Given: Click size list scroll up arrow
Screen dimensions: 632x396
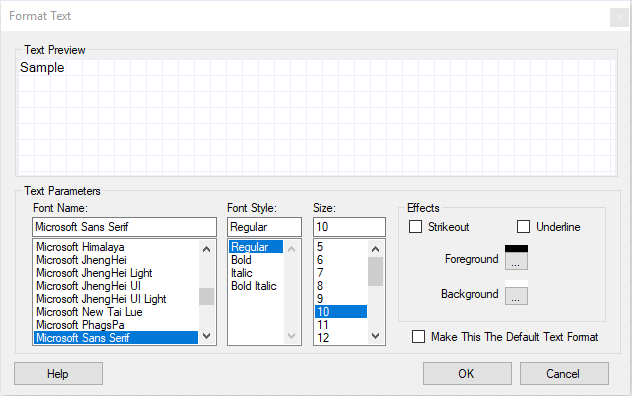Looking at the screenshot, I should tap(375, 249).
